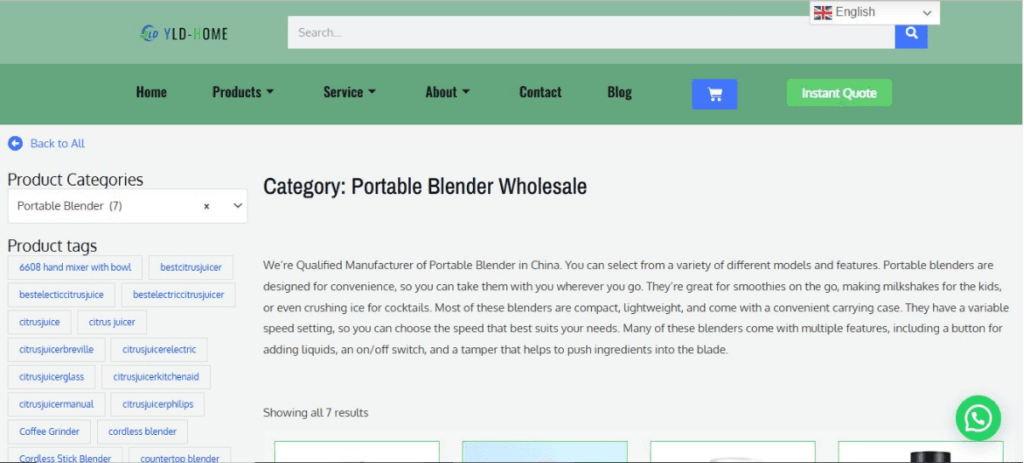Open WhatsApp chat floating icon

tap(977, 417)
